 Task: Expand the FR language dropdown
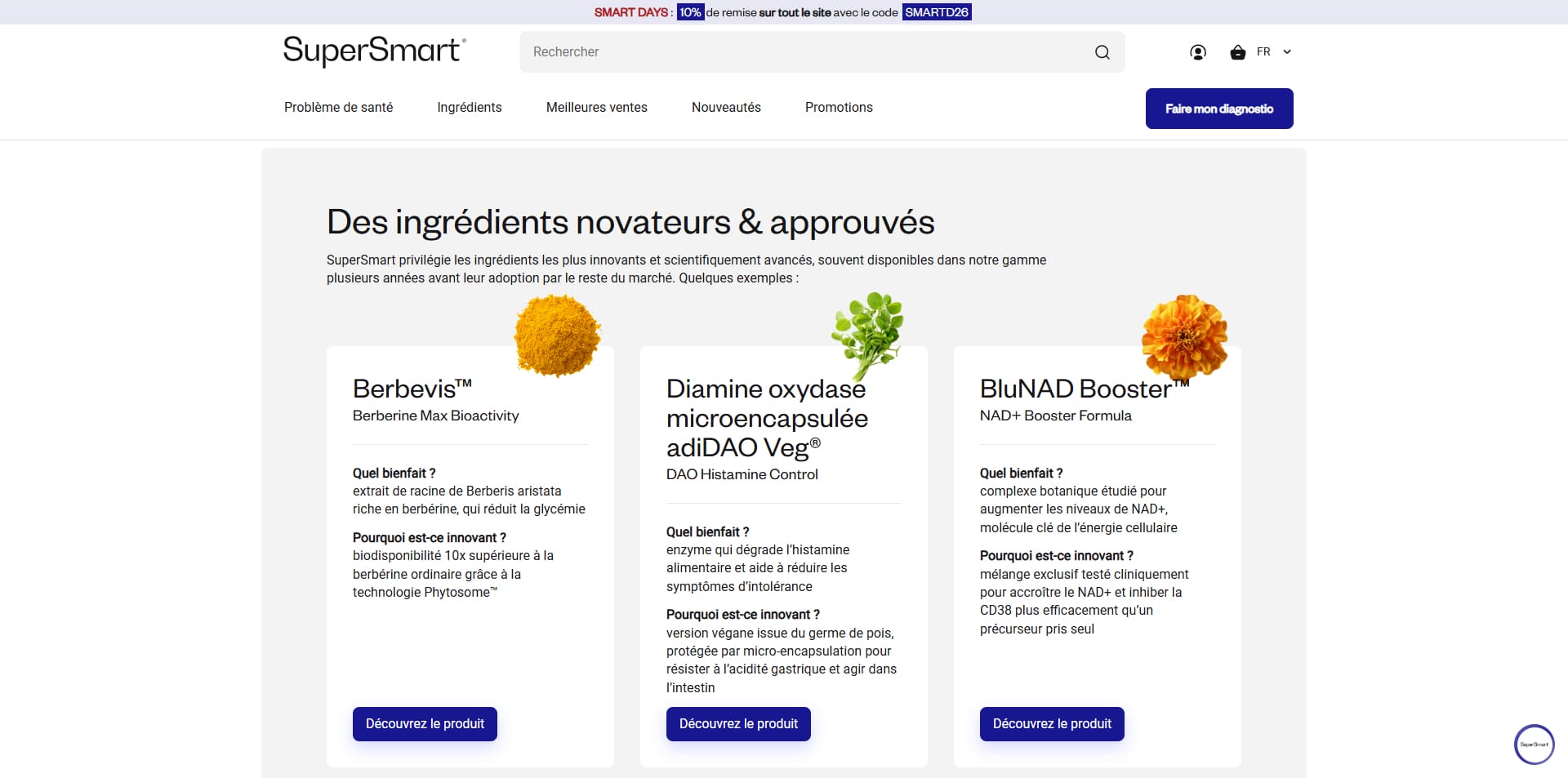pos(1274,52)
